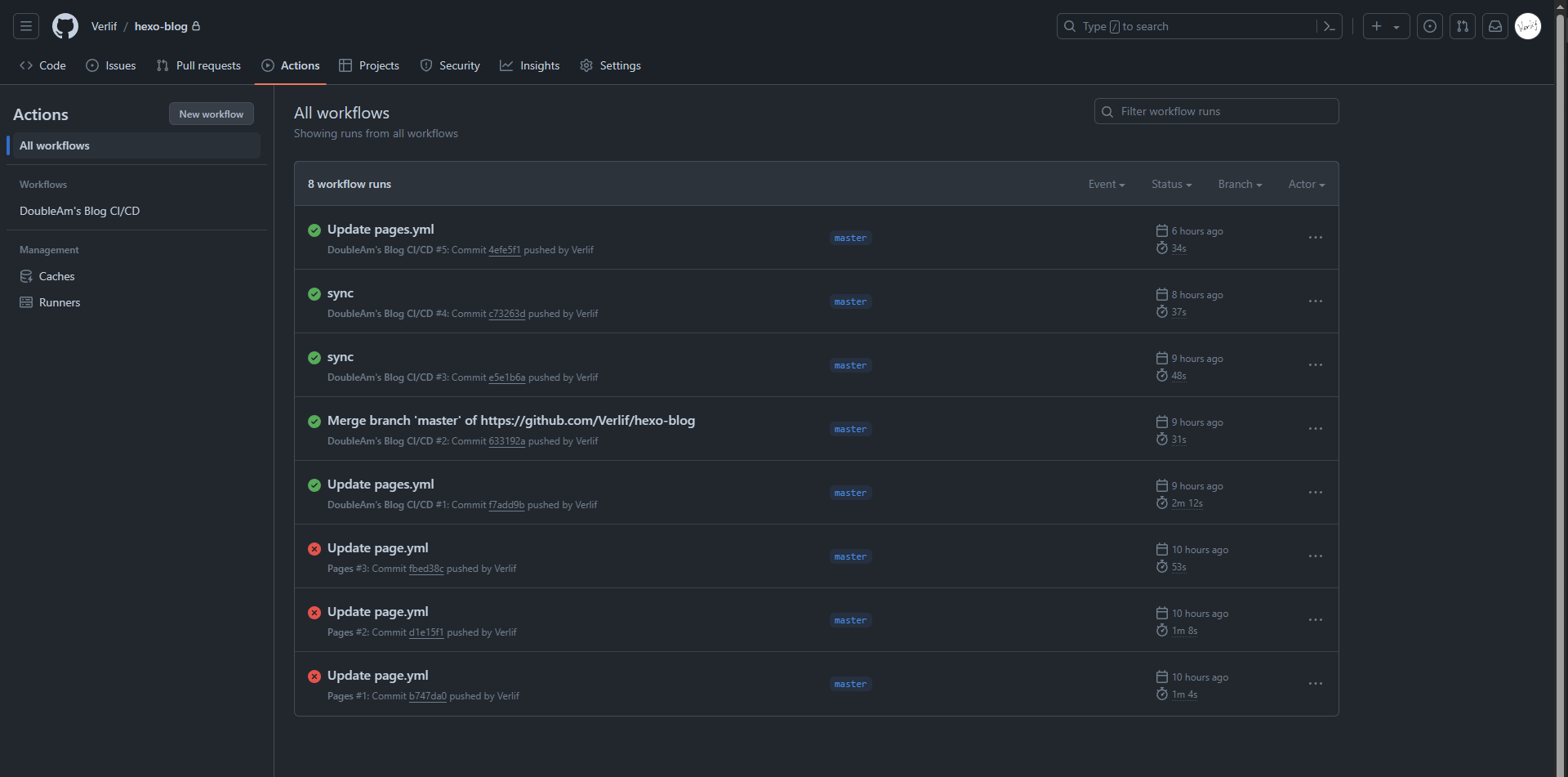Open the command palette icon
The height and width of the screenshot is (777, 1568).
coord(1329,26)
